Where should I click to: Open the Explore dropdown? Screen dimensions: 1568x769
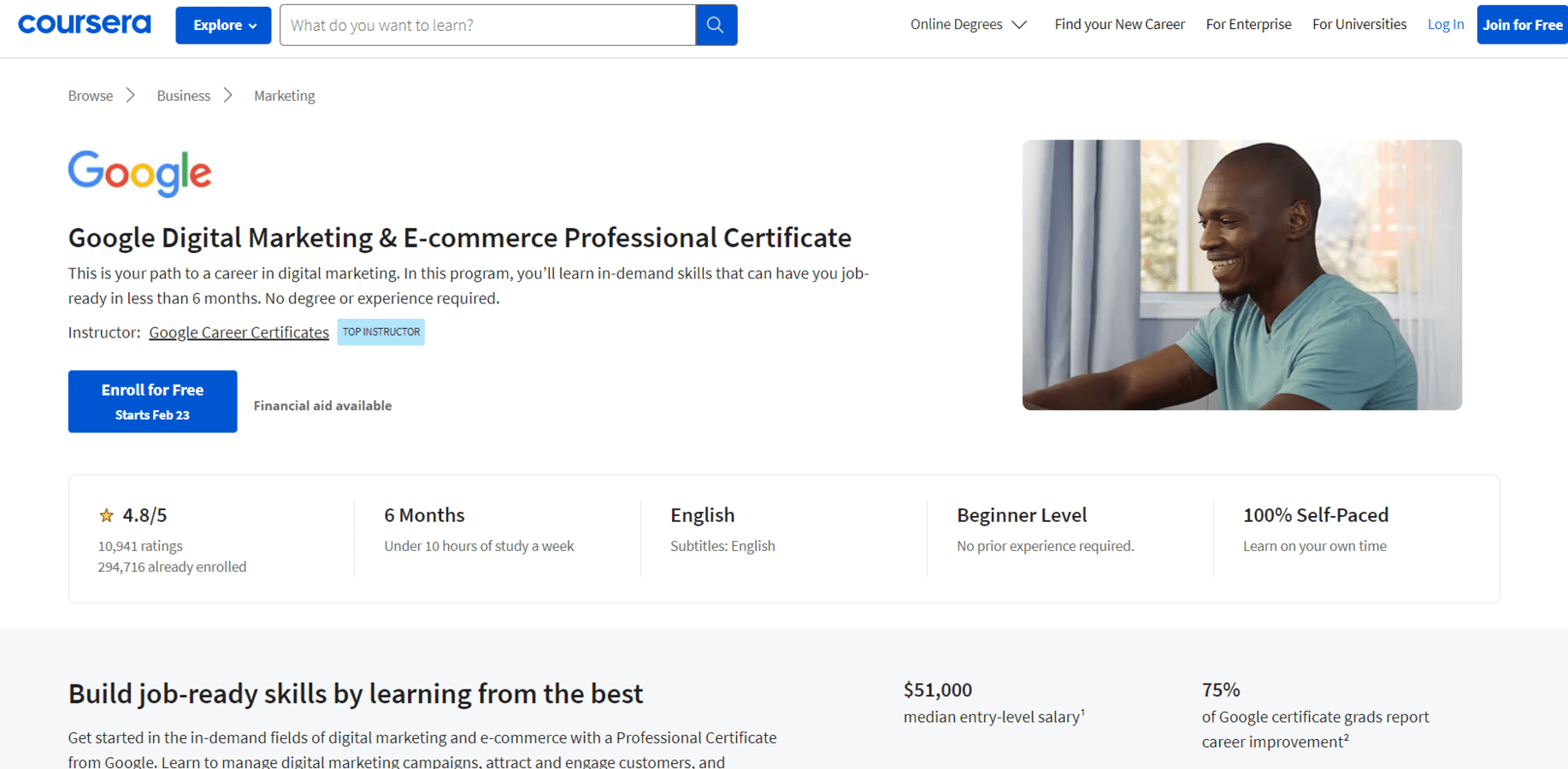click(222, 25)
